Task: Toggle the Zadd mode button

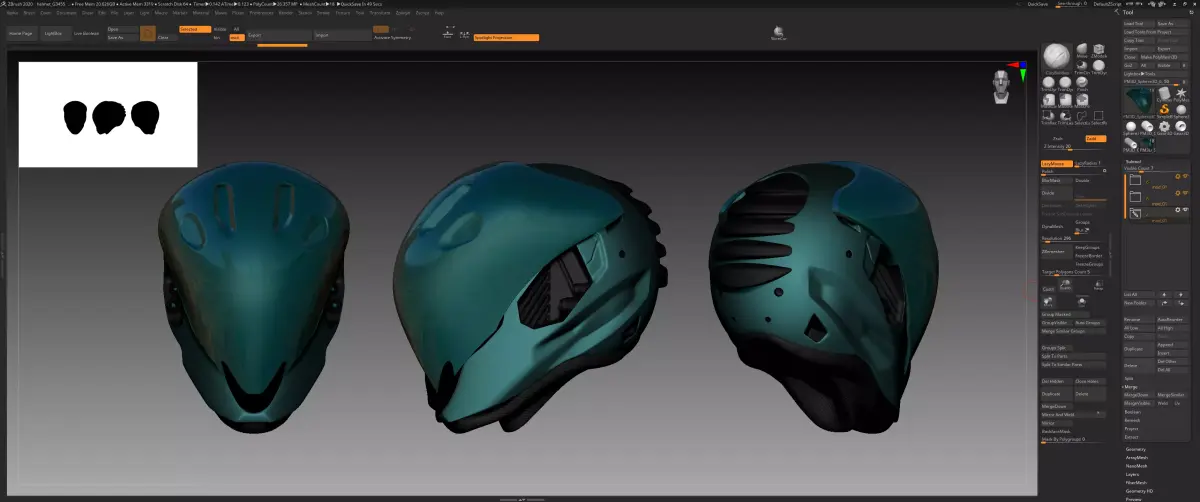Action: [x=1096, y=138]
